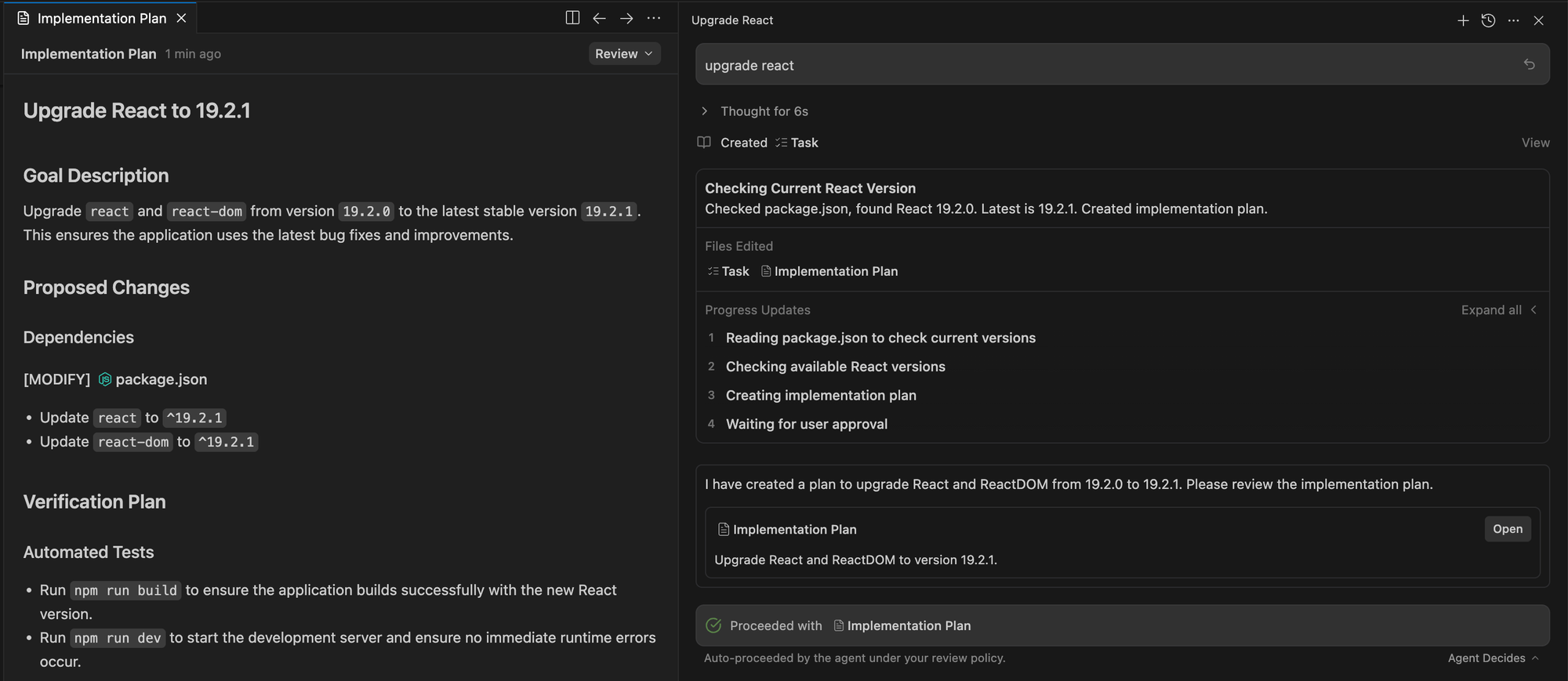Expand all progress updates

[1498, 310]
